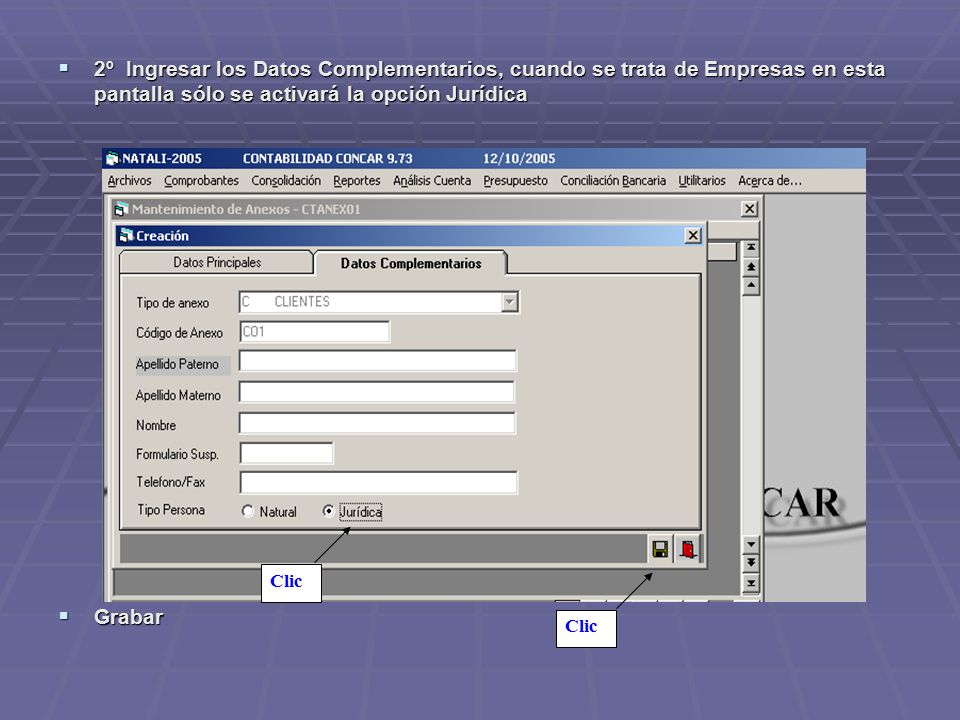Click the Código de Anexo field

[x=315, y=332]
